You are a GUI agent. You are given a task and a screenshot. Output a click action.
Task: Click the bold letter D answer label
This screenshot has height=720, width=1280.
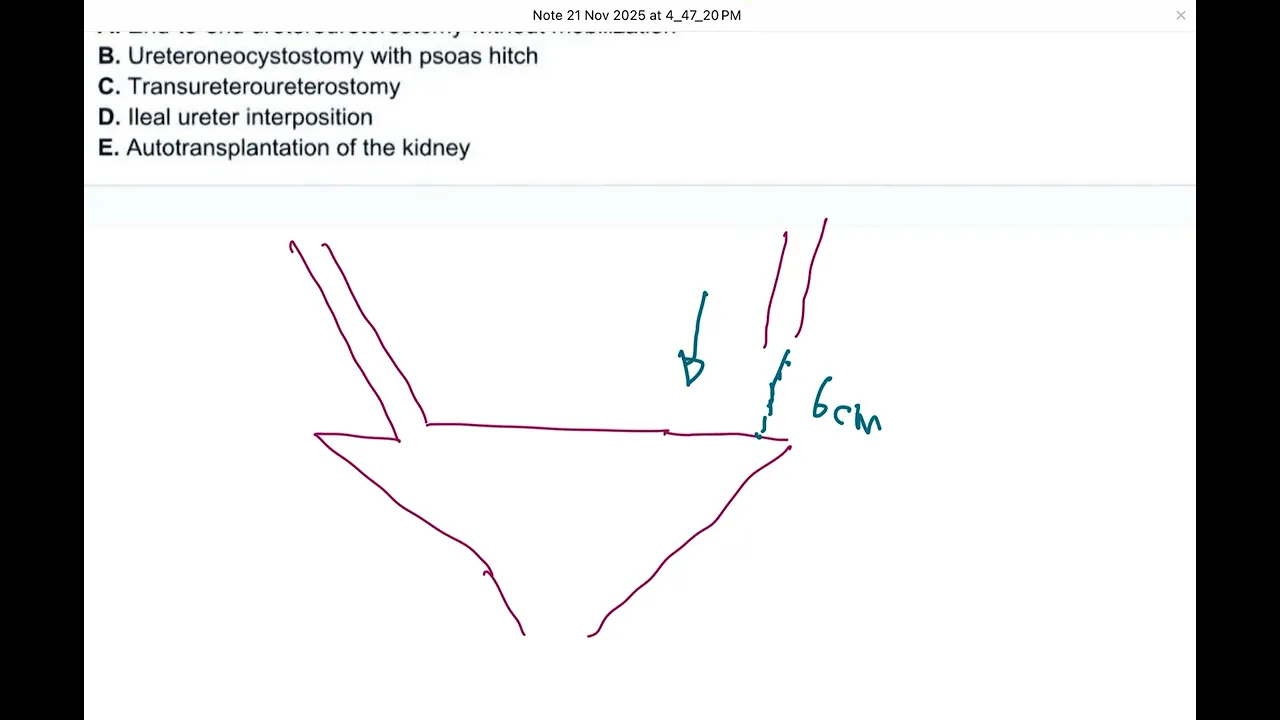click(108, 117)
